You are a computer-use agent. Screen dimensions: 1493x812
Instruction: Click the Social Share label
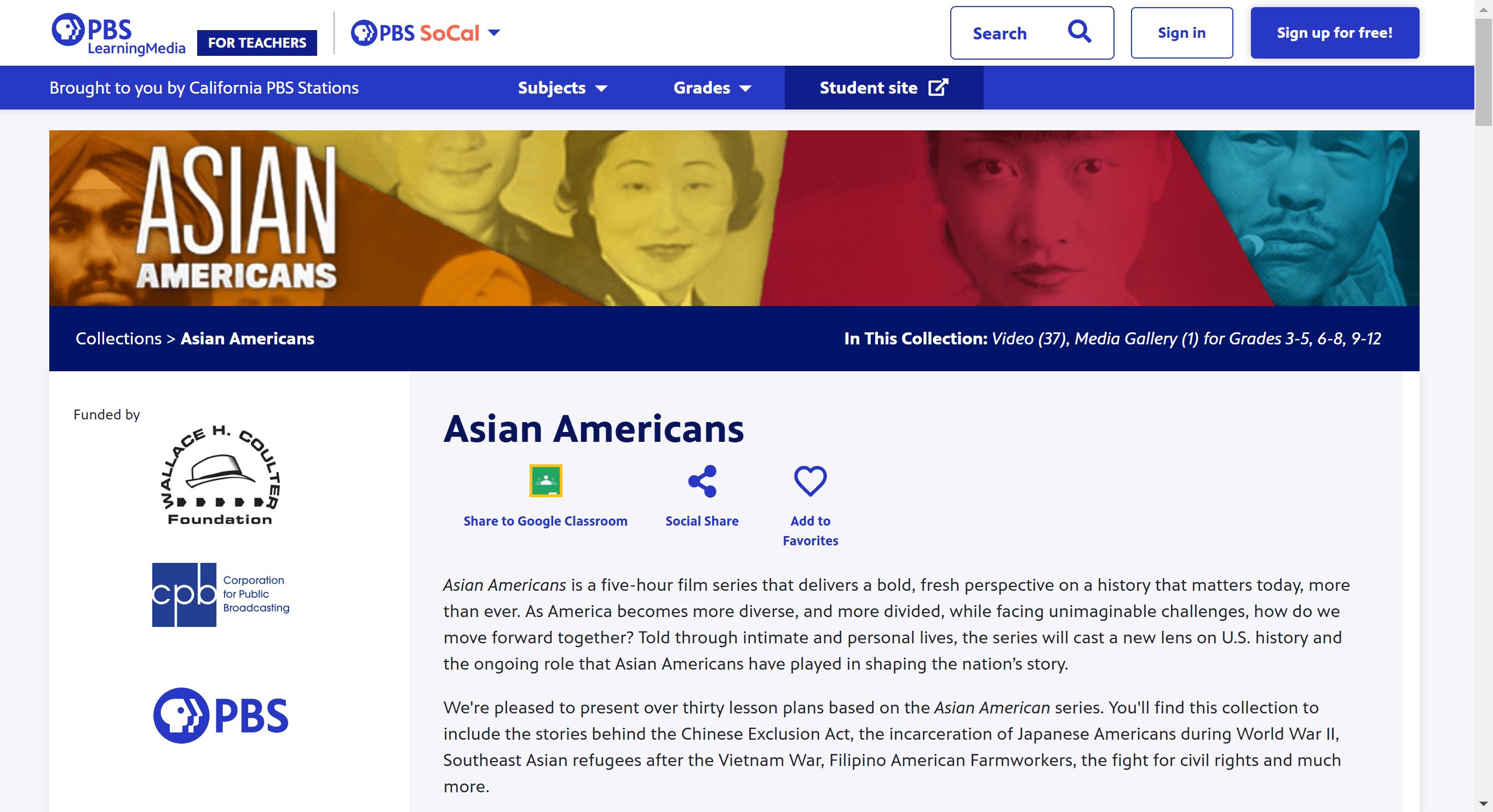pyautogui.click(x=702, y=521)
